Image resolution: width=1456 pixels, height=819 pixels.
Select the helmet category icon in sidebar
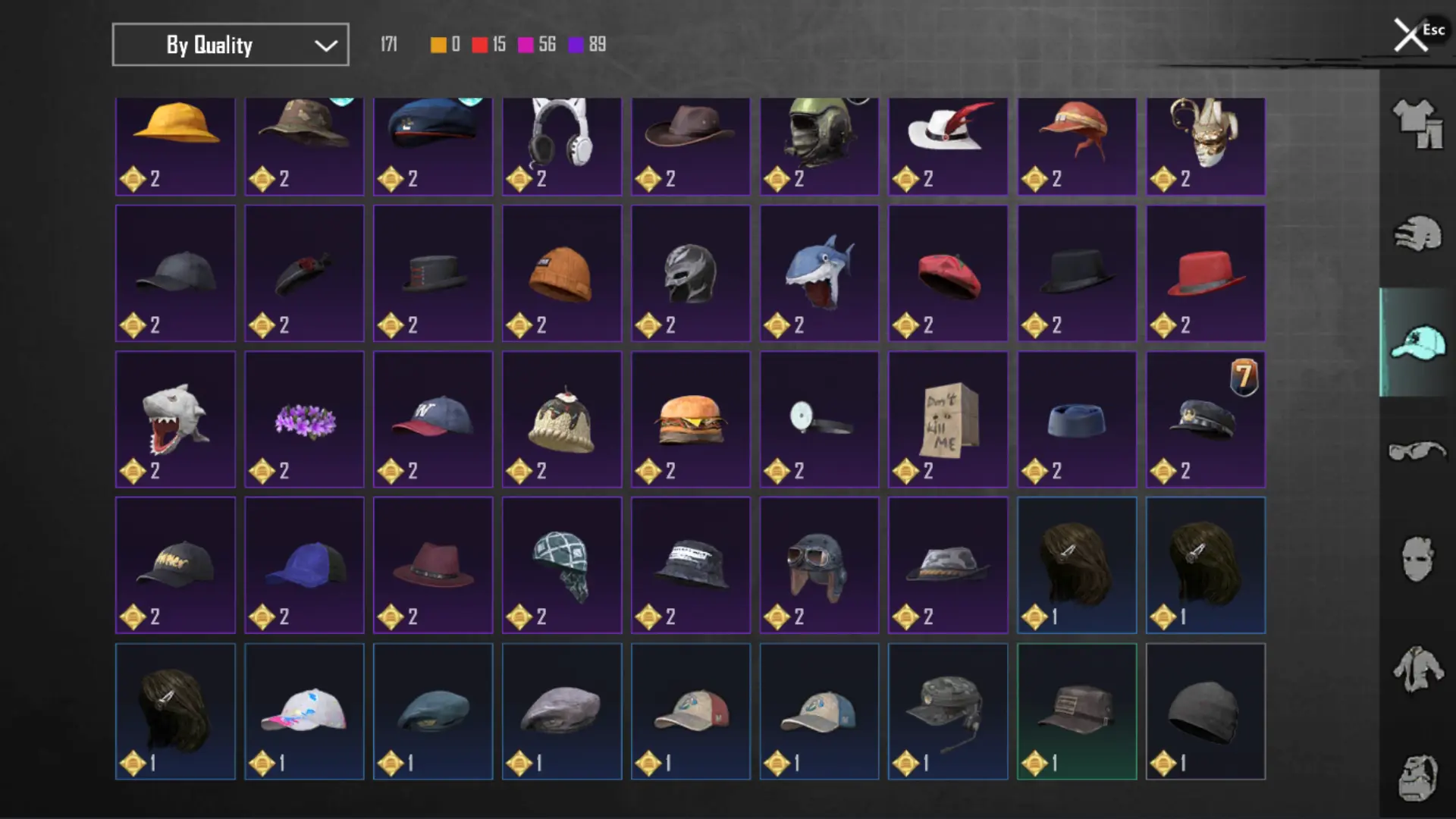point(1417,234)
